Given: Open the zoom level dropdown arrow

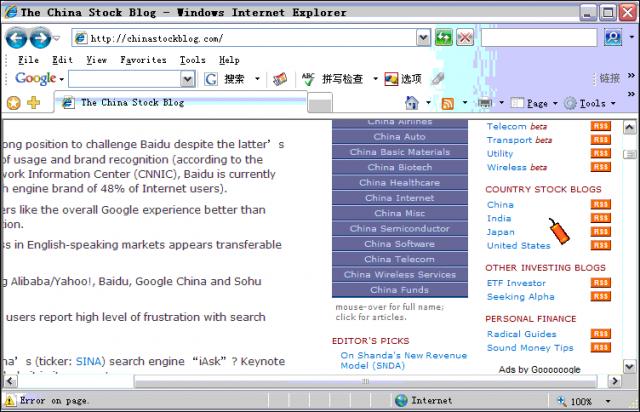Looking at the screenshot, I should [608, 401].
